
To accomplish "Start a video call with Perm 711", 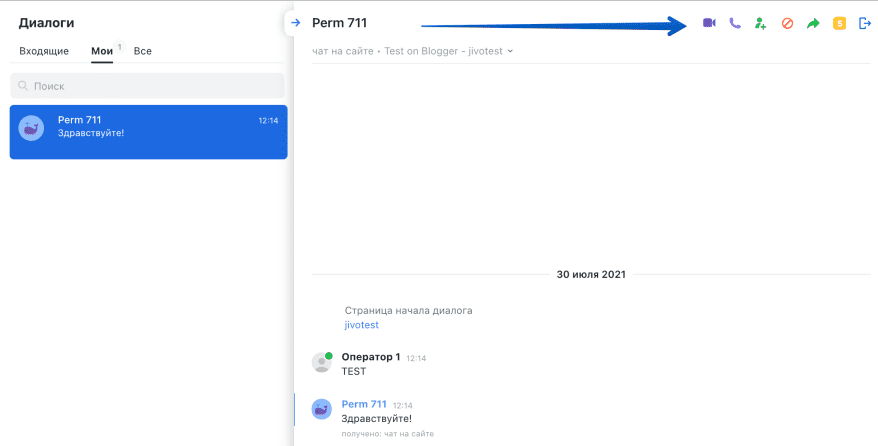I will click(709, 23).
